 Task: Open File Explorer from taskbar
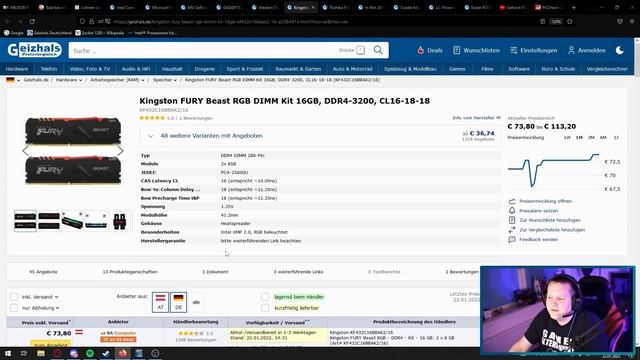(x=41, y=353)
